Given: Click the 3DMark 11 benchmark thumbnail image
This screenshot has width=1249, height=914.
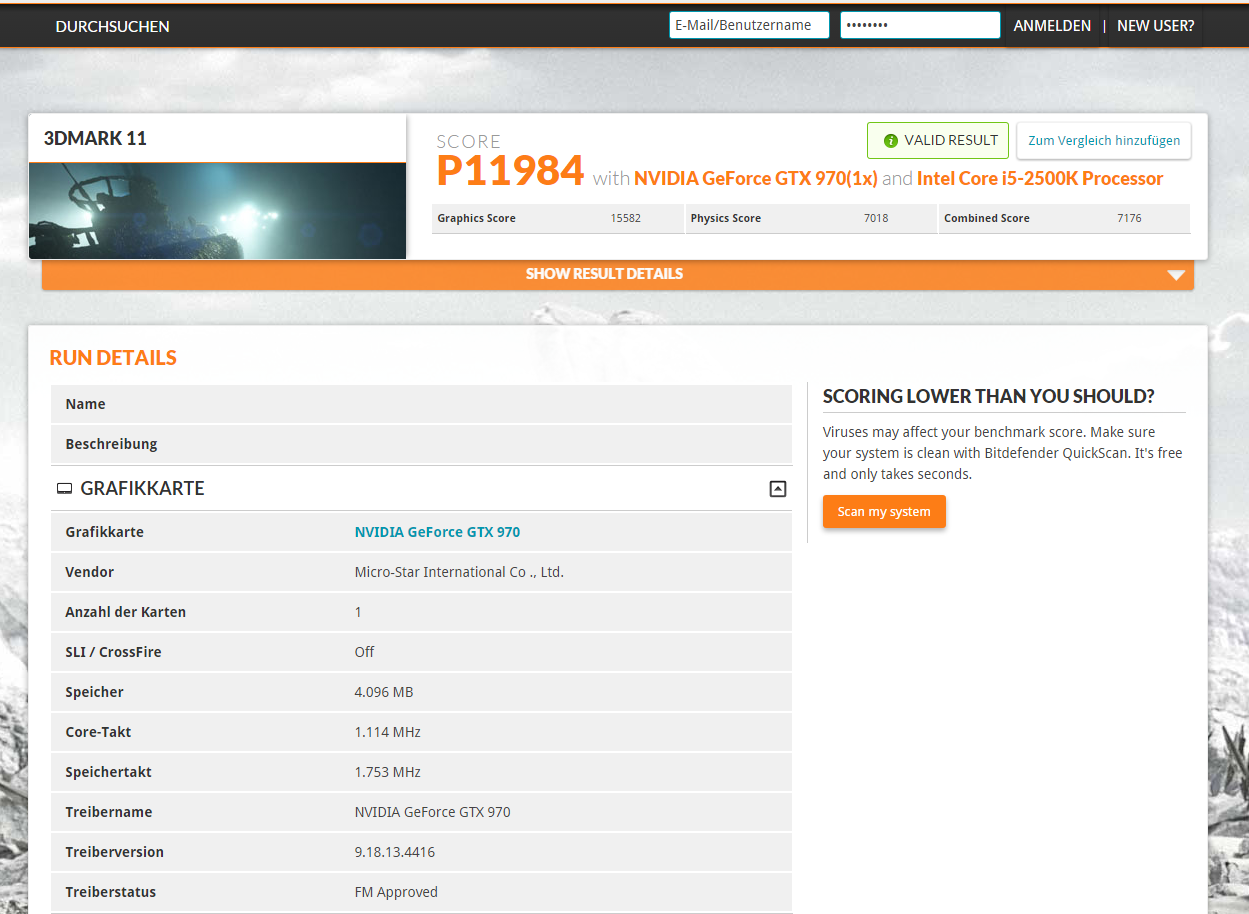Looking at the screenshot, I should tap(217, 211).
